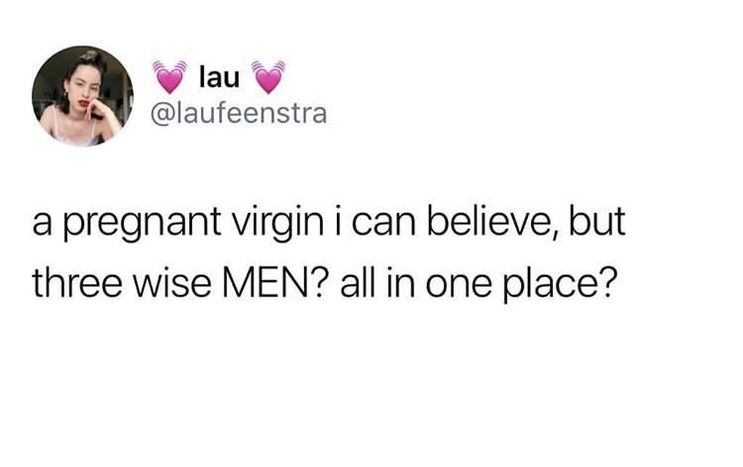Click the lowercase i before can
743x467 pixels.
click(338, 223)
